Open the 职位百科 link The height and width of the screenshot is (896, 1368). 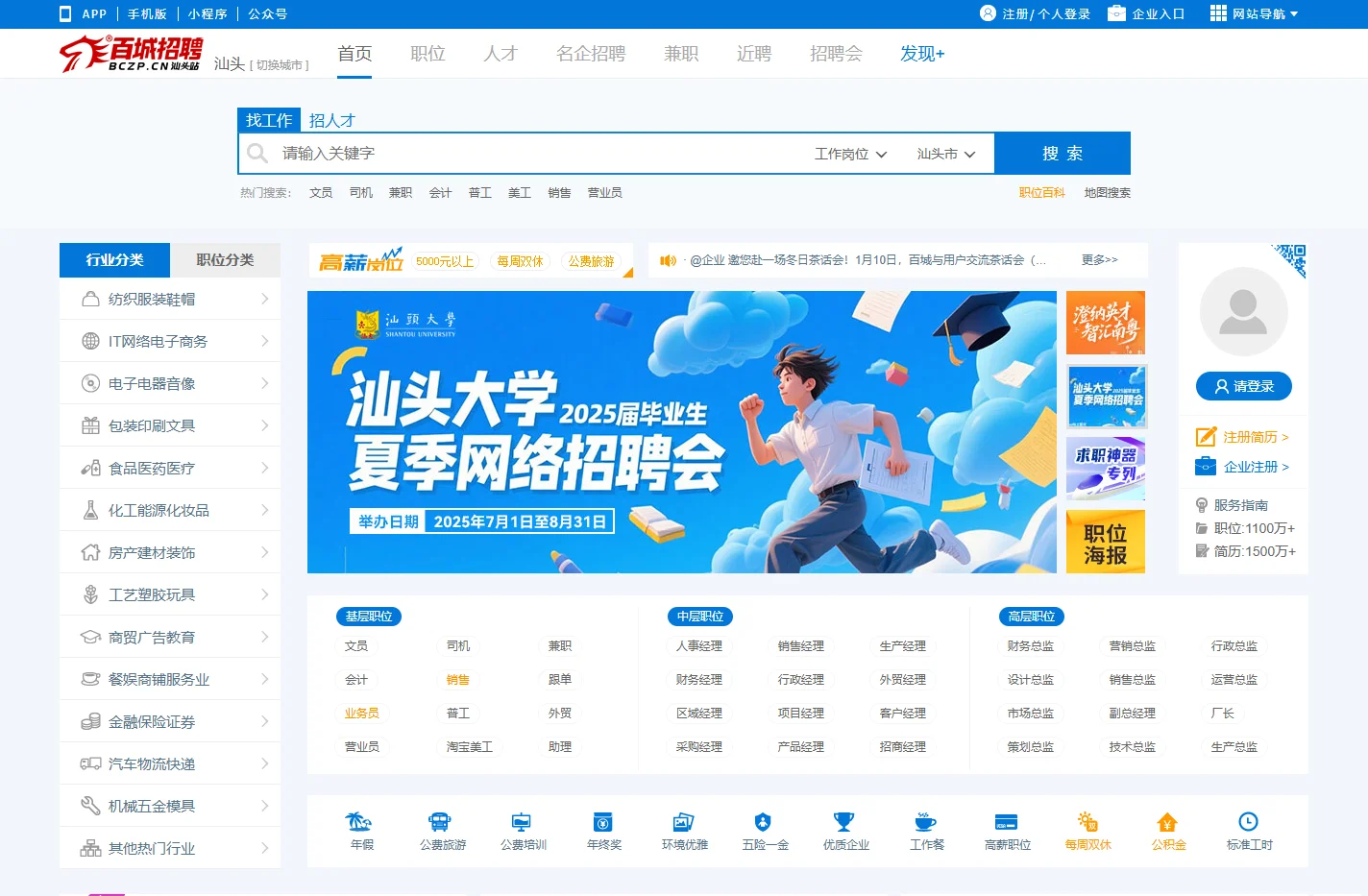coord(1041,193)
